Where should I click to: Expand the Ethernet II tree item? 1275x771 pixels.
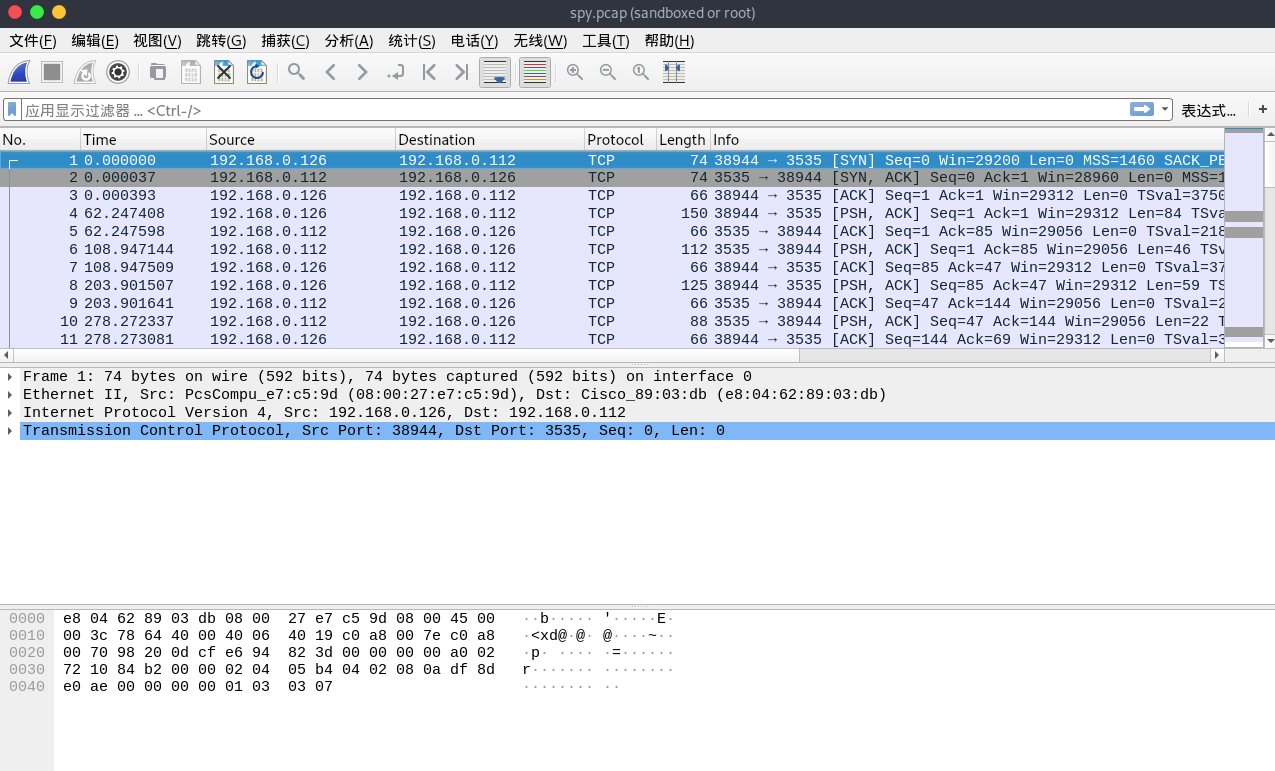pos(10,395)
